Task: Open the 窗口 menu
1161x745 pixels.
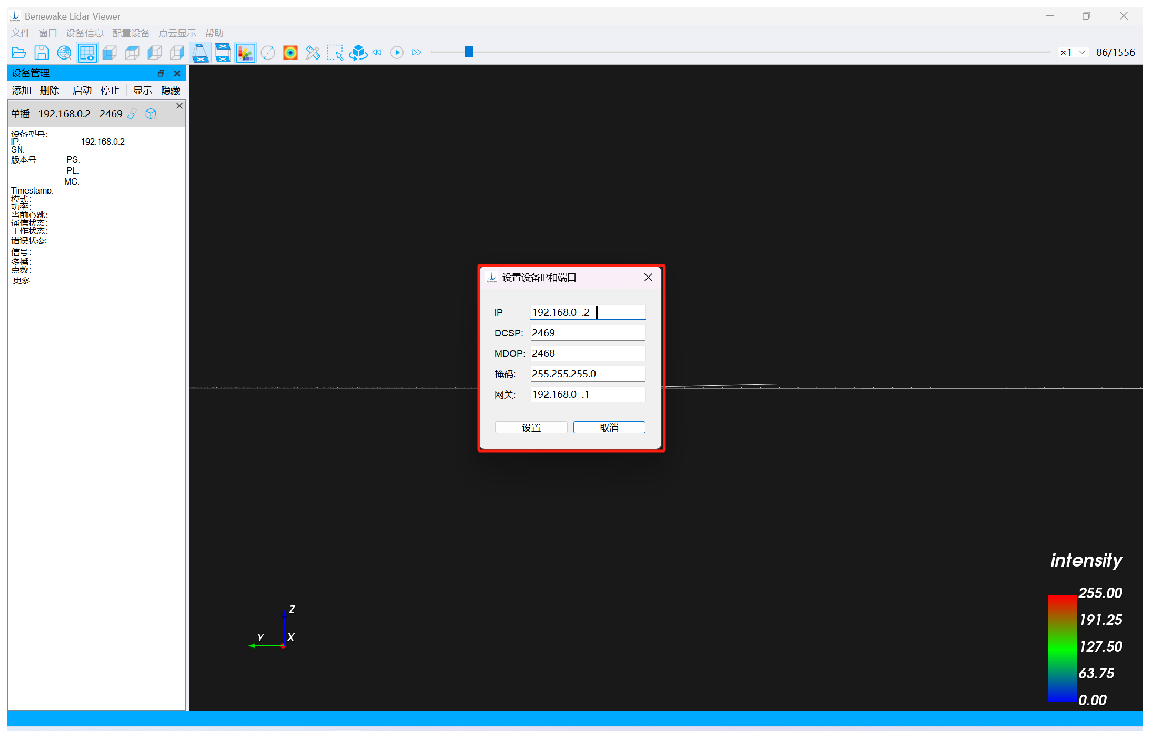Action: 47,33
